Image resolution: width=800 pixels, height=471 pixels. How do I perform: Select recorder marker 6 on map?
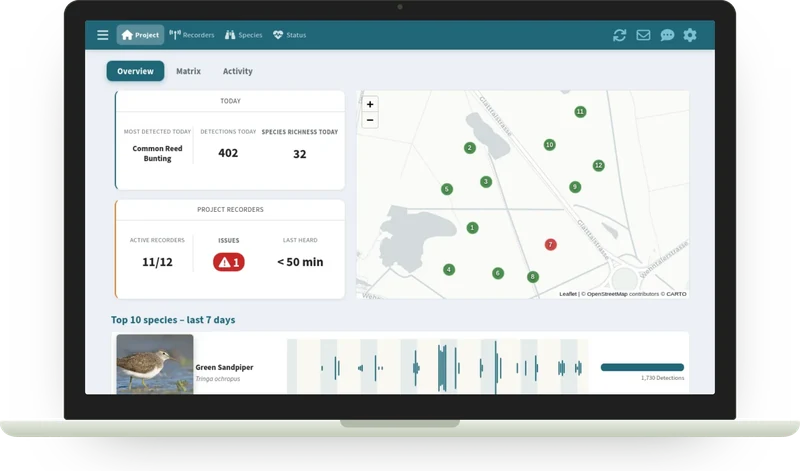(x=498, y=273)
